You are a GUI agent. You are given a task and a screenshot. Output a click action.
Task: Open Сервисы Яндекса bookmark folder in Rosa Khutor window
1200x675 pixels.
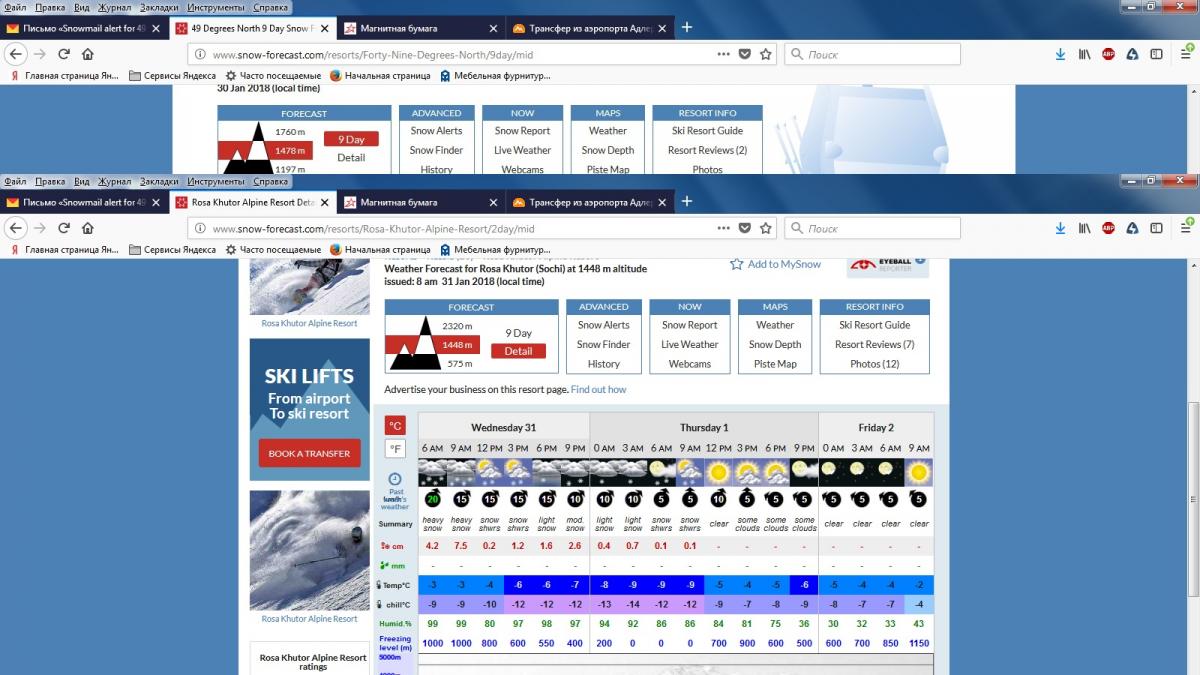pos(172,249)
